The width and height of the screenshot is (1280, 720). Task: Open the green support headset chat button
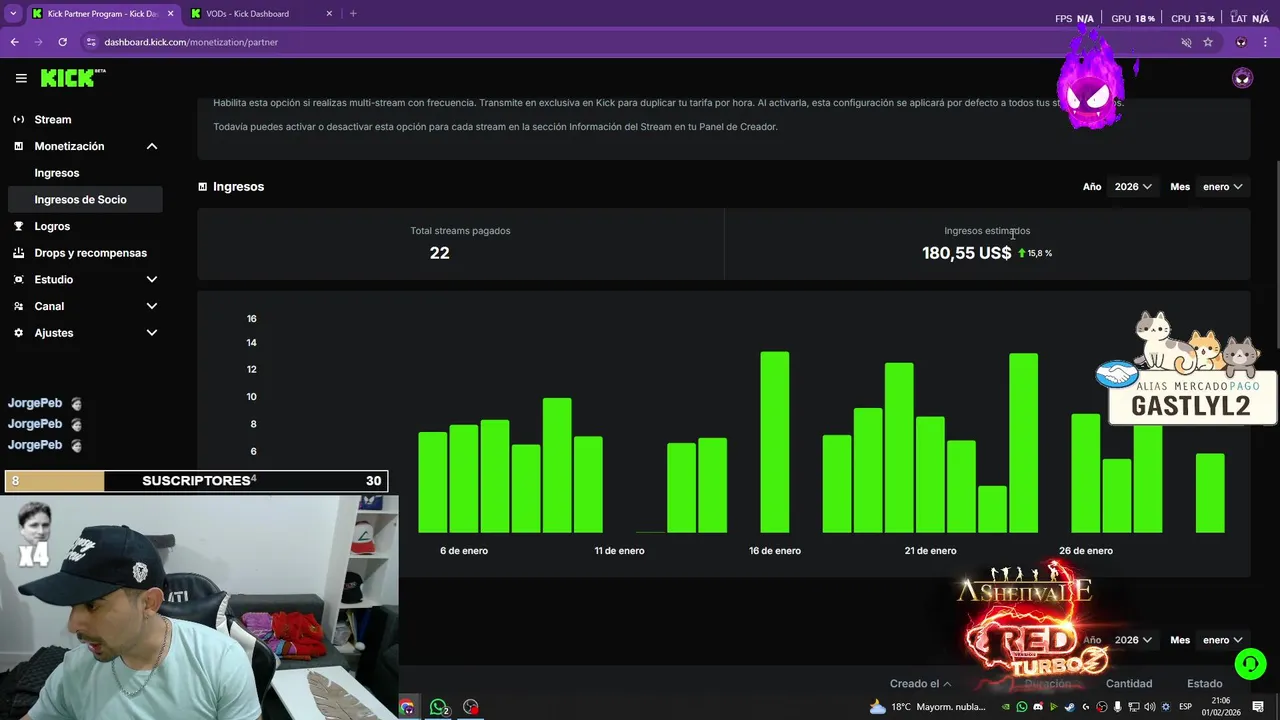pos(1250,663)
